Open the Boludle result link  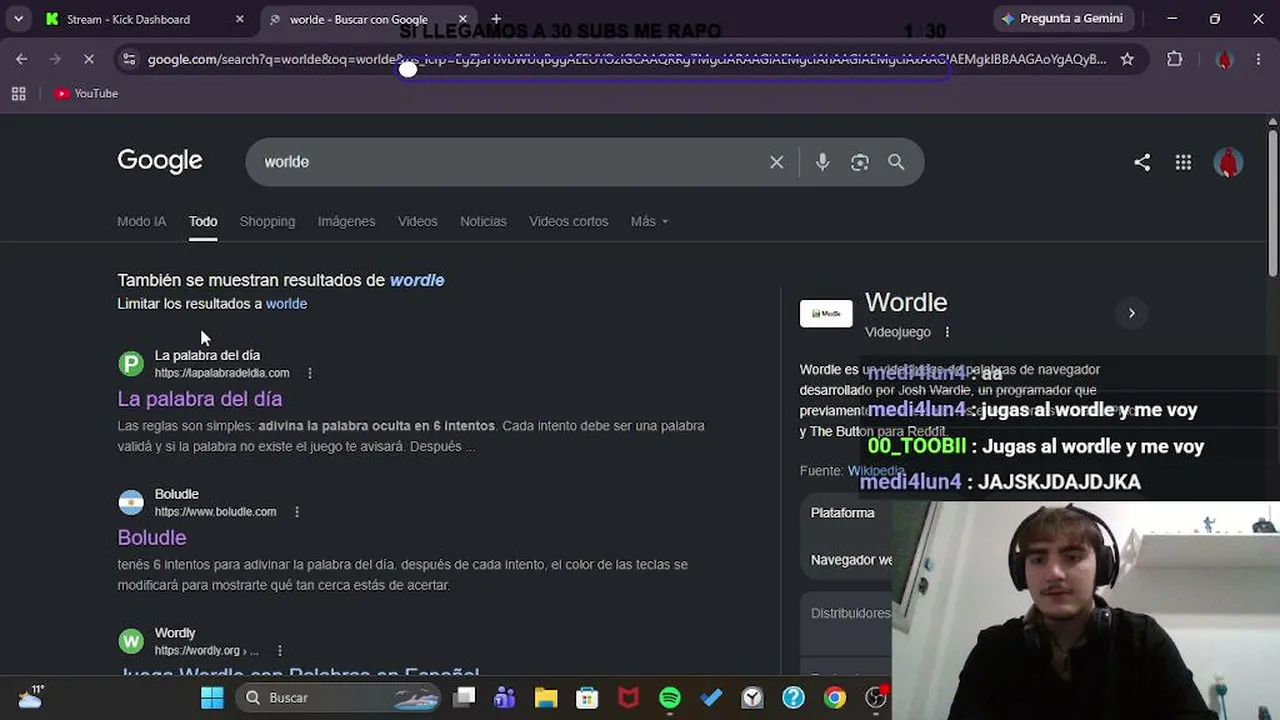click(152, 538)
